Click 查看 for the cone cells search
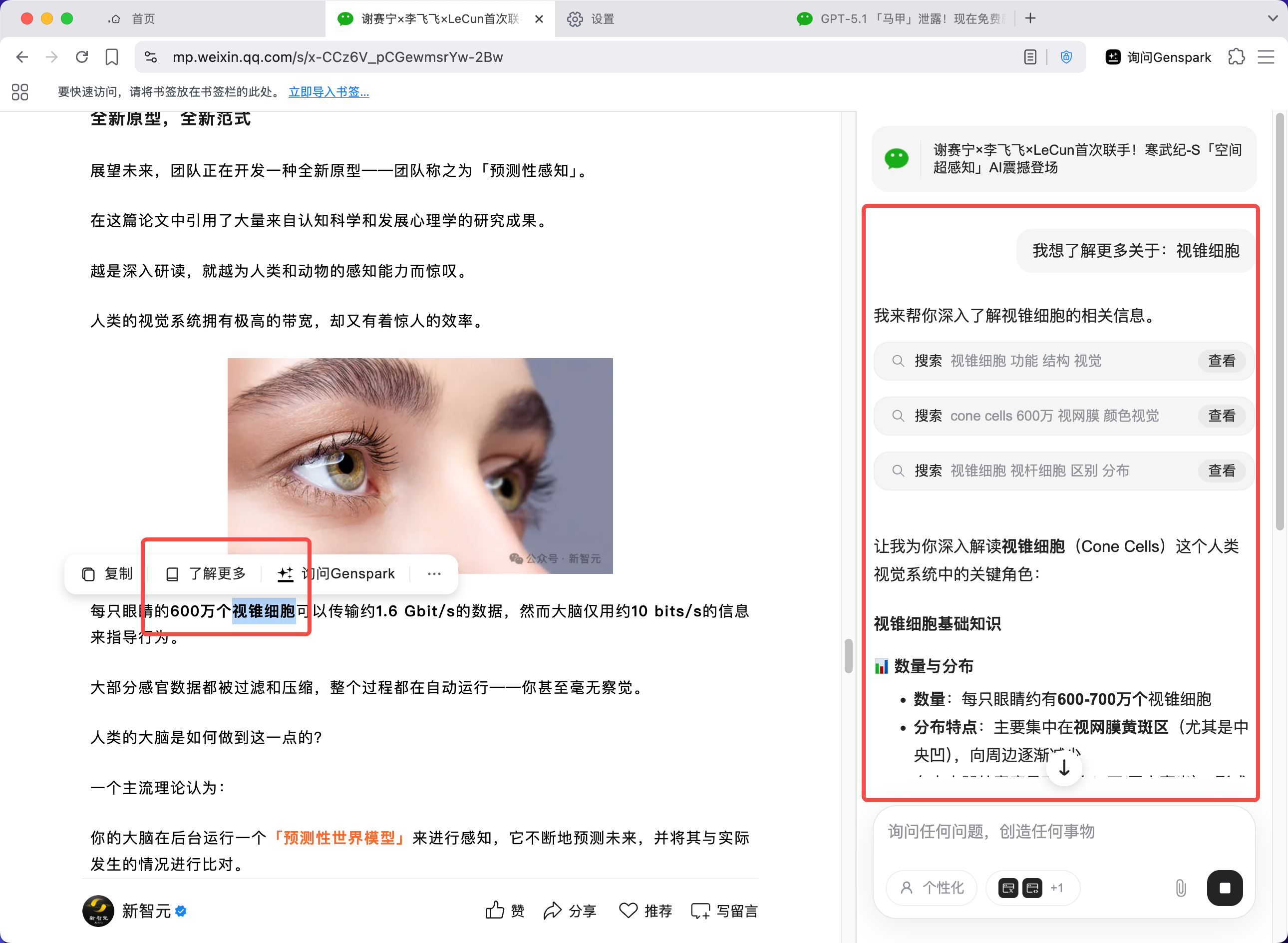The height and width of the screenshot is (943, 1288). pos(1222,416)
